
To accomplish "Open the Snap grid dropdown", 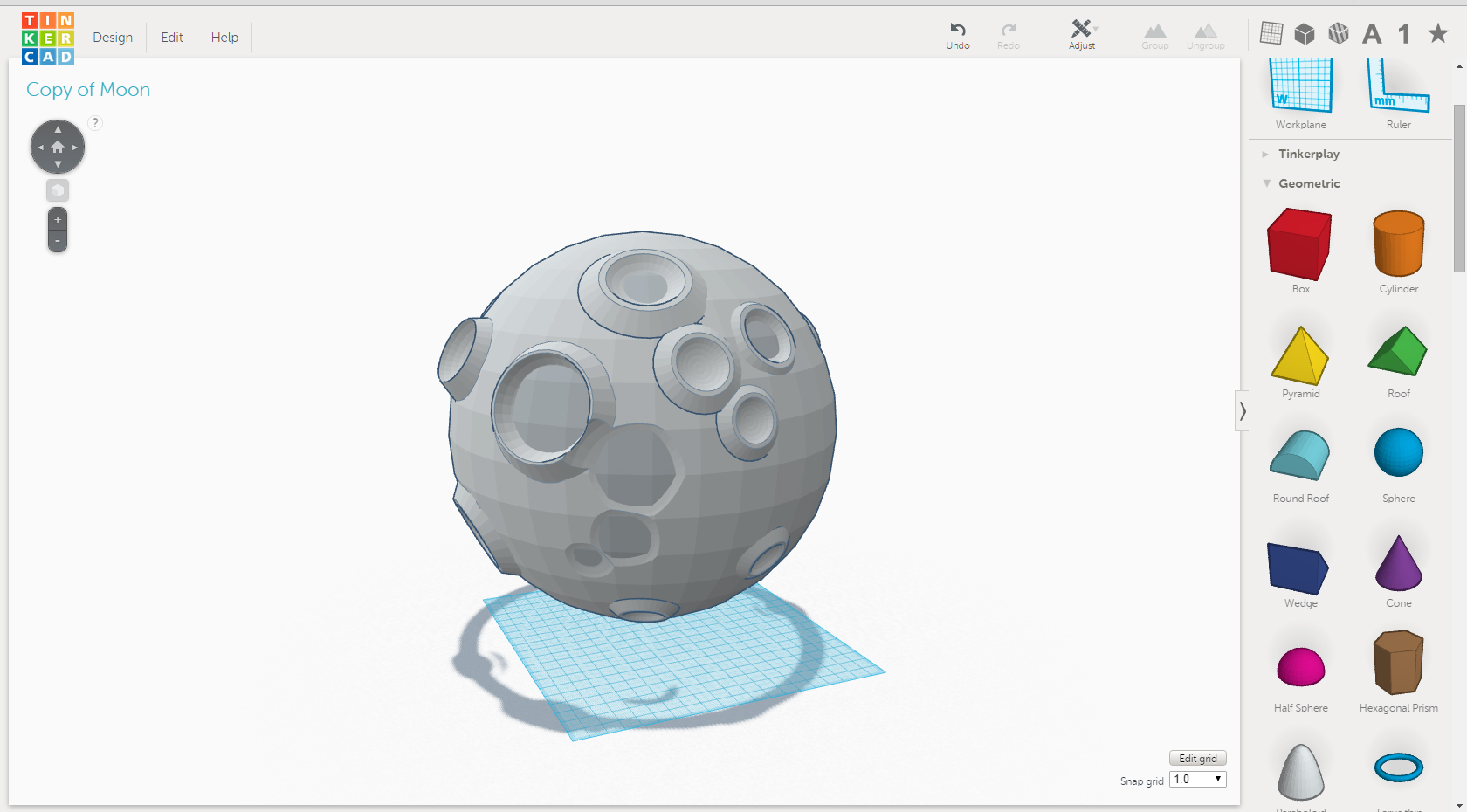I will [1198, 779].
